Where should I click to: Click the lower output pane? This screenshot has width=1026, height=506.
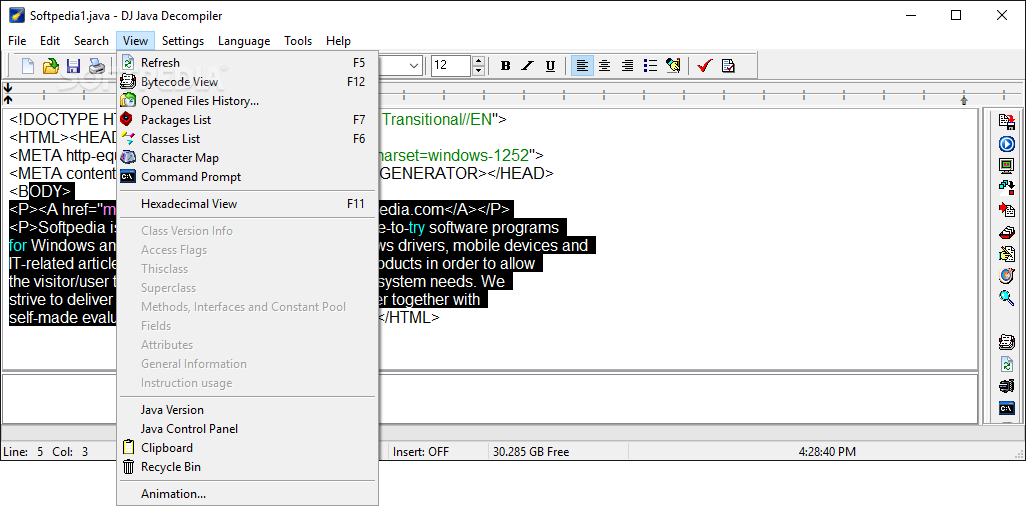tap(489, 399)
